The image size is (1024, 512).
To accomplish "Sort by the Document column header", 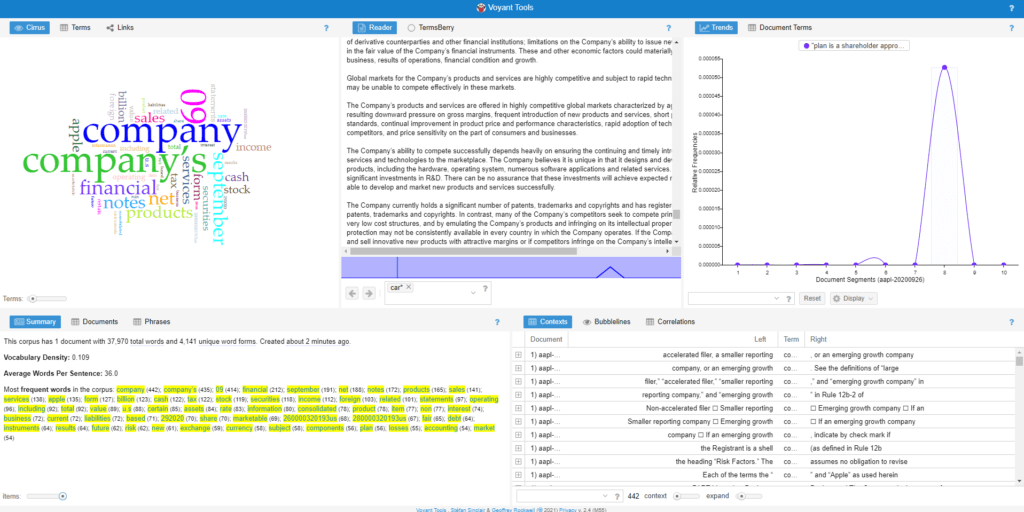I will click(547, 340).
